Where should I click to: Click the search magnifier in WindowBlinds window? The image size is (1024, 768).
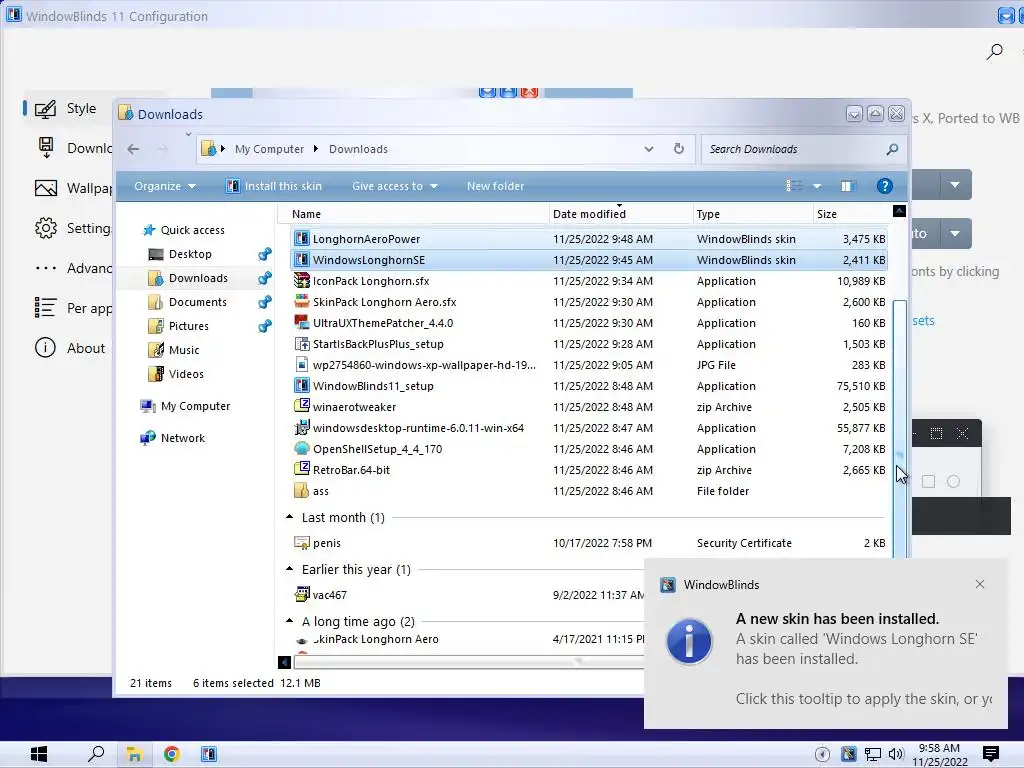pyautogui.click(x=994, y=52)
